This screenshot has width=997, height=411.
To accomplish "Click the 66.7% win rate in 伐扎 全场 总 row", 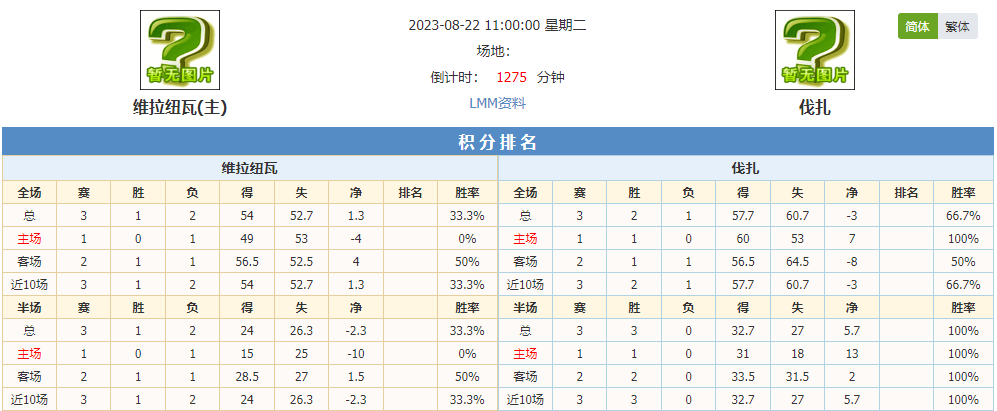I will (x=963, y=216).
